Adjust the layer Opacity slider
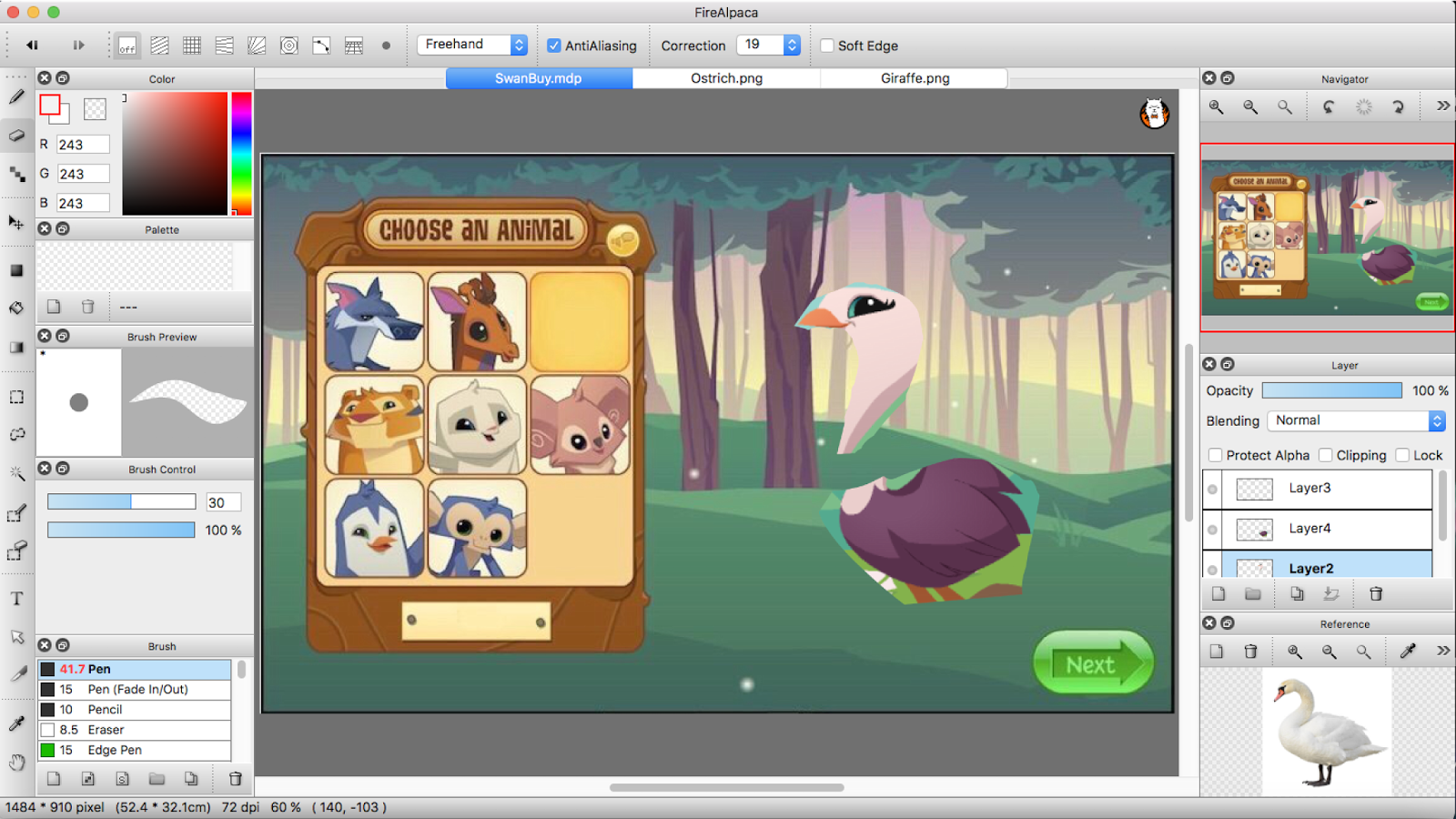This screenshot has width=1456, height=819. pyautogui.click(x=1332, y=390)
